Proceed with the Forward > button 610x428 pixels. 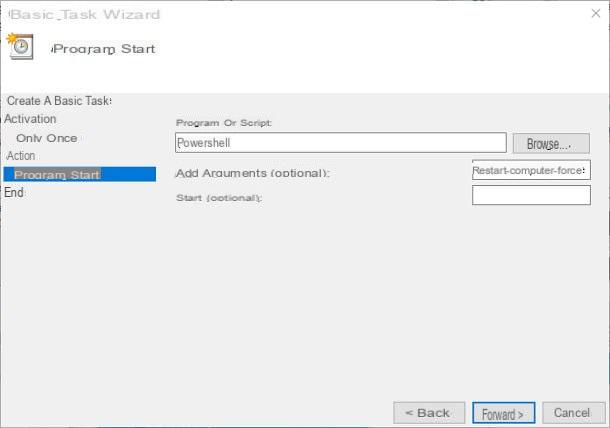tap(503, 413)
